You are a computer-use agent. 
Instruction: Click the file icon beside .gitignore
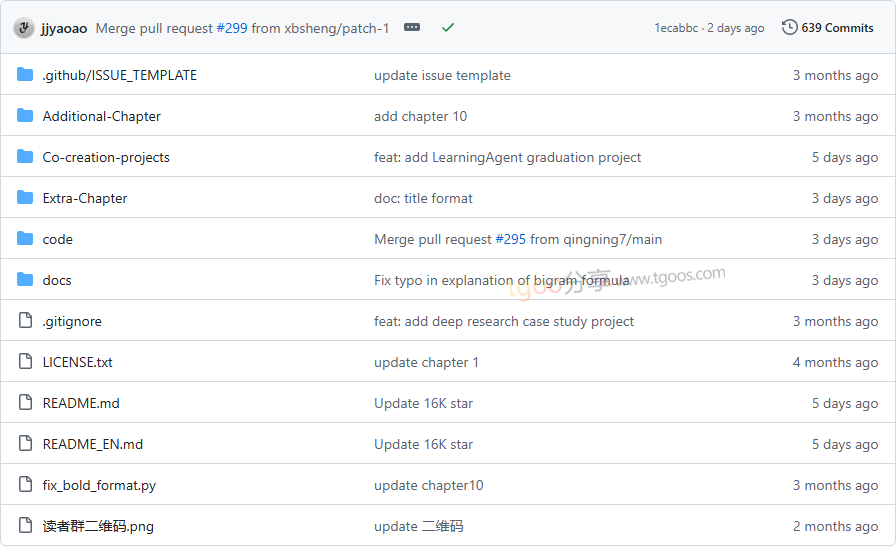tap(25, 321)
